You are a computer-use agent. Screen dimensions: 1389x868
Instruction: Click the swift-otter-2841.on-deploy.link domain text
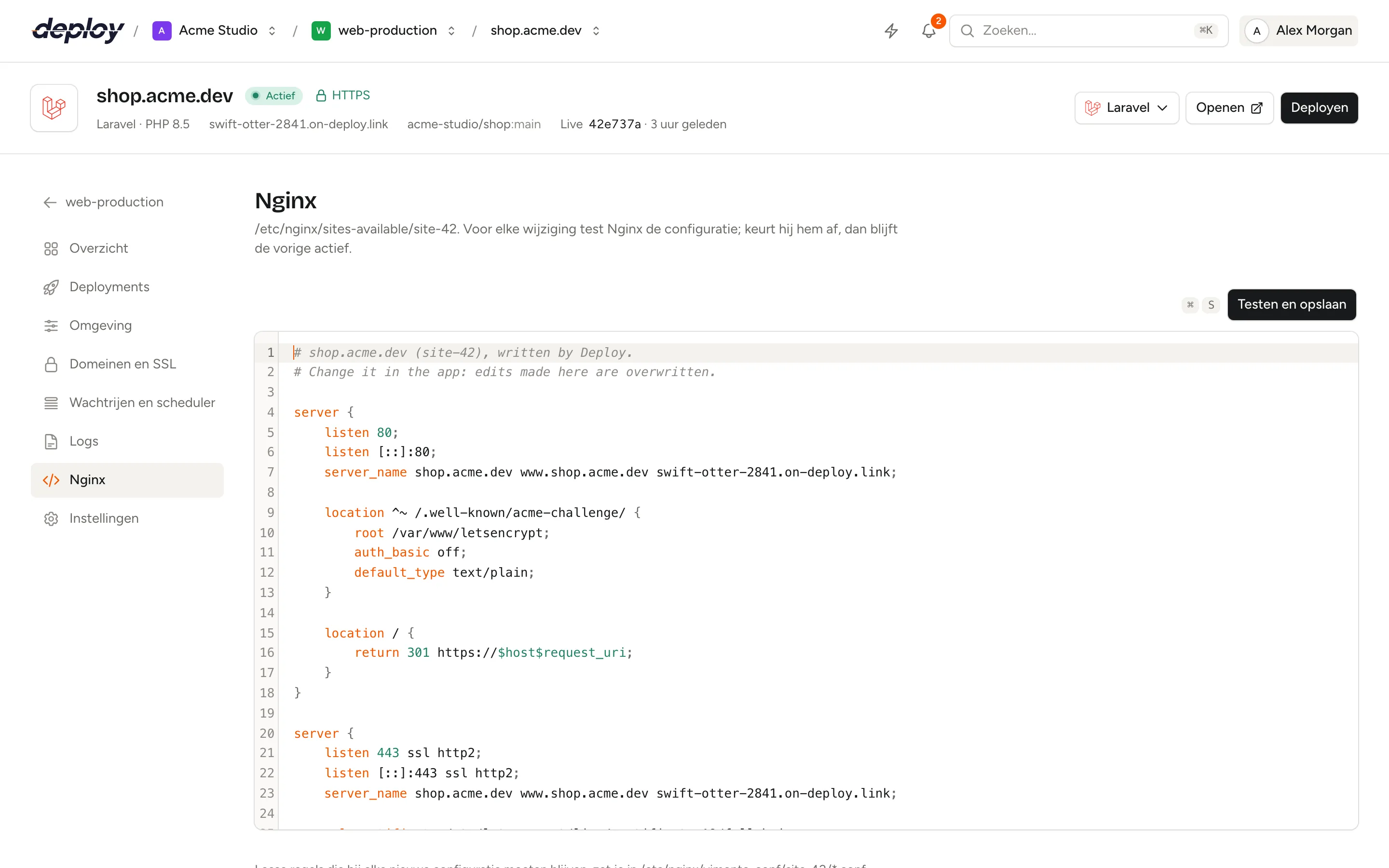tap(299, 124)
